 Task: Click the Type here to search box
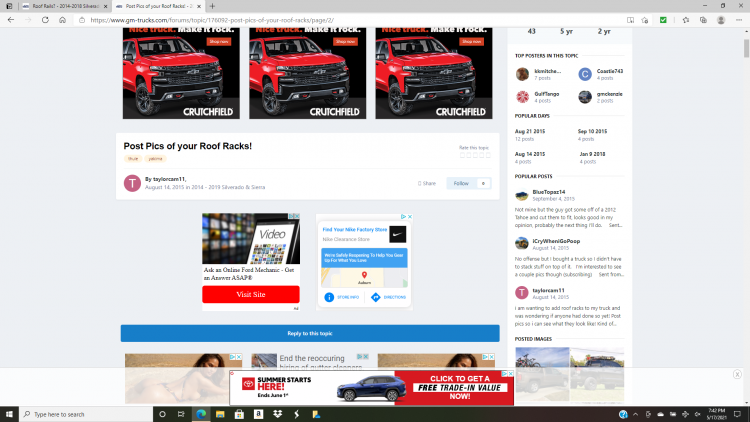(x=86, y=414)
